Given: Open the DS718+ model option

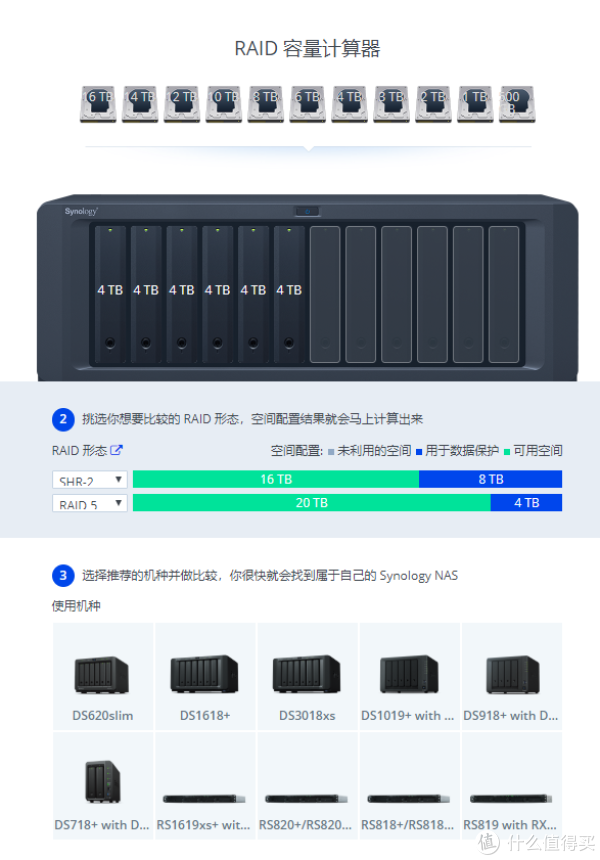Looking at the screenshot, I should (103, 785).
